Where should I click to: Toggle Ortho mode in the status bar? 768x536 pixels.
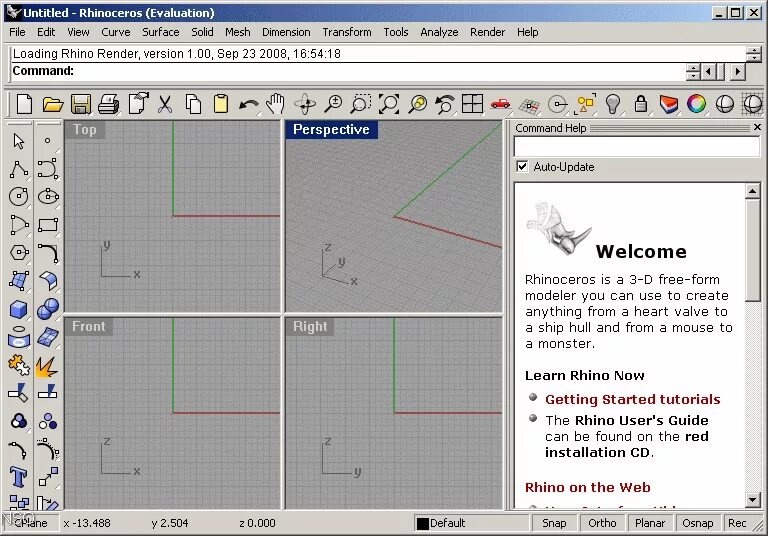click(x=602, y=523)
